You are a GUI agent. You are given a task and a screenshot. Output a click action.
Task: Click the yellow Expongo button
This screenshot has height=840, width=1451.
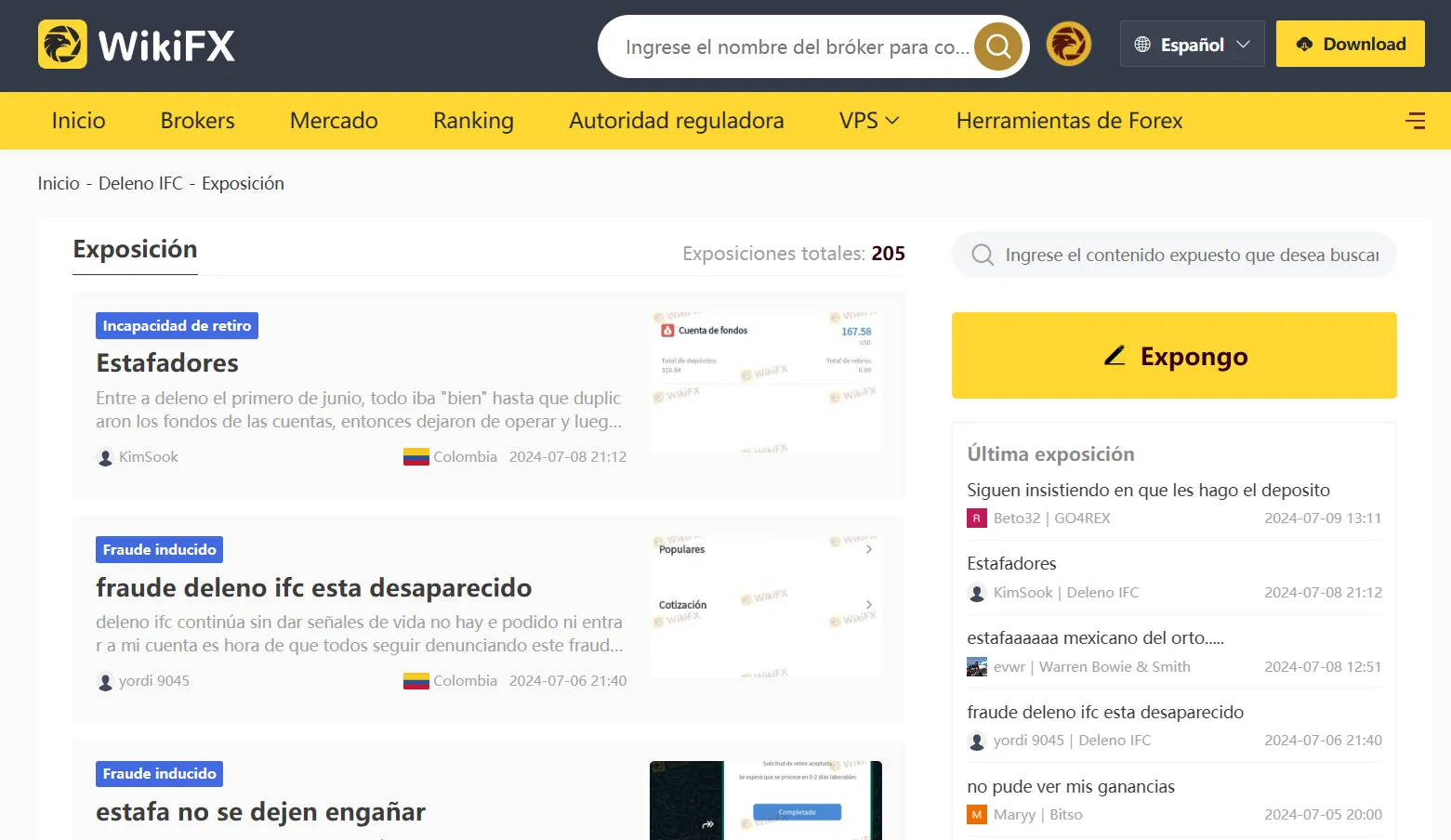(1174, 356)
